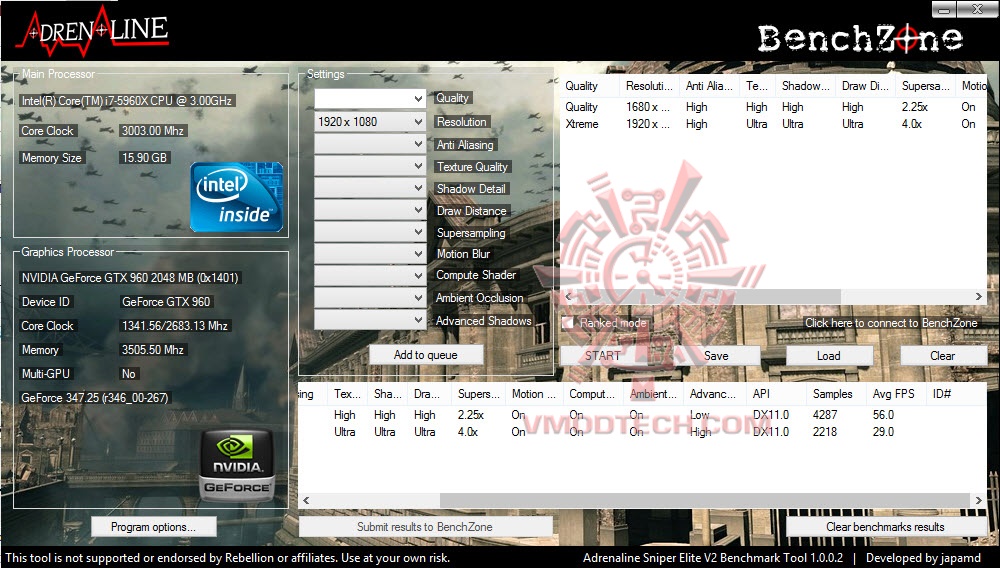Click the results Avg FPS column header
Image resolution: width=1000 pixels, height=568 pixels.
click(x=895, y=394)
